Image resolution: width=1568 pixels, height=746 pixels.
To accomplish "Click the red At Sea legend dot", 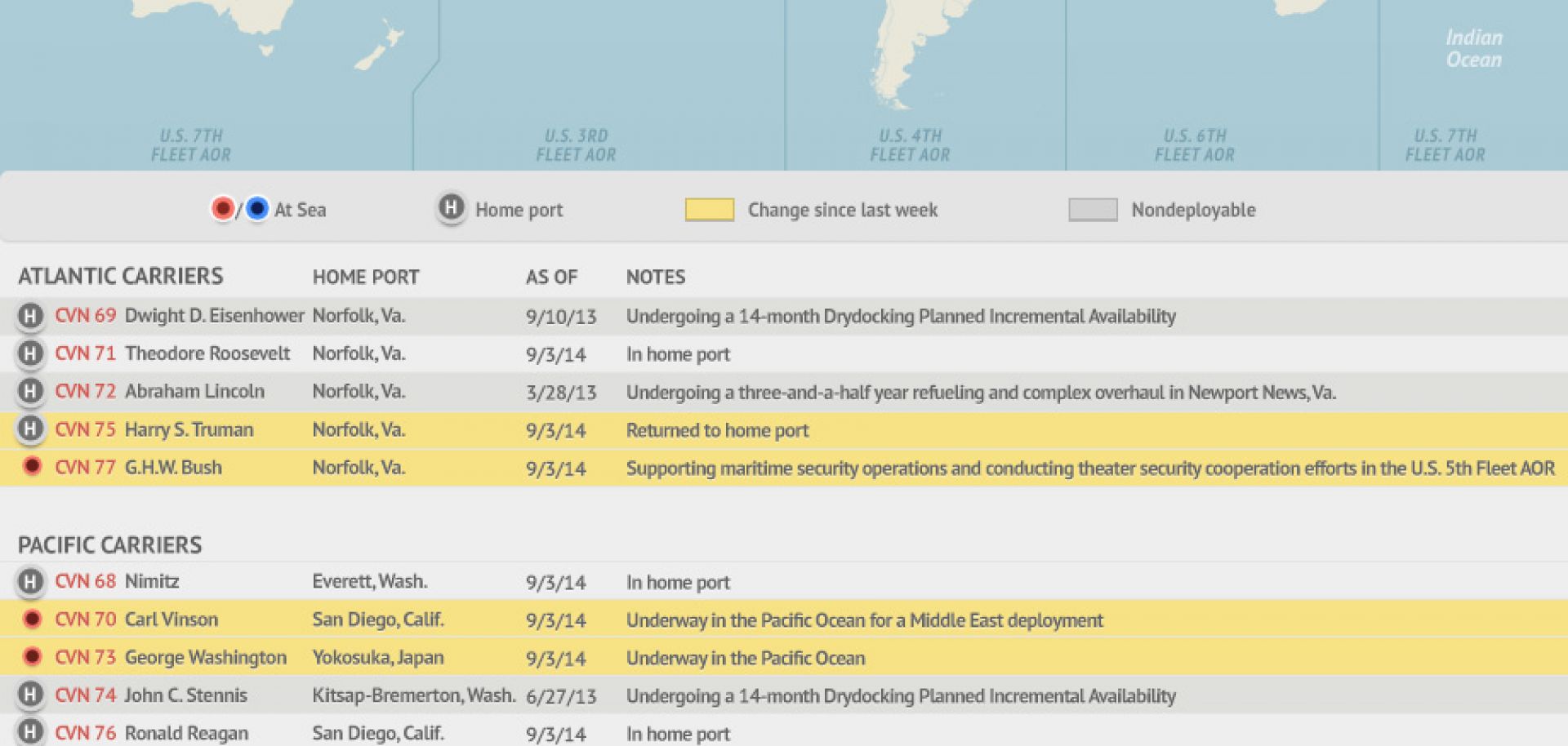I will (222, 209).
